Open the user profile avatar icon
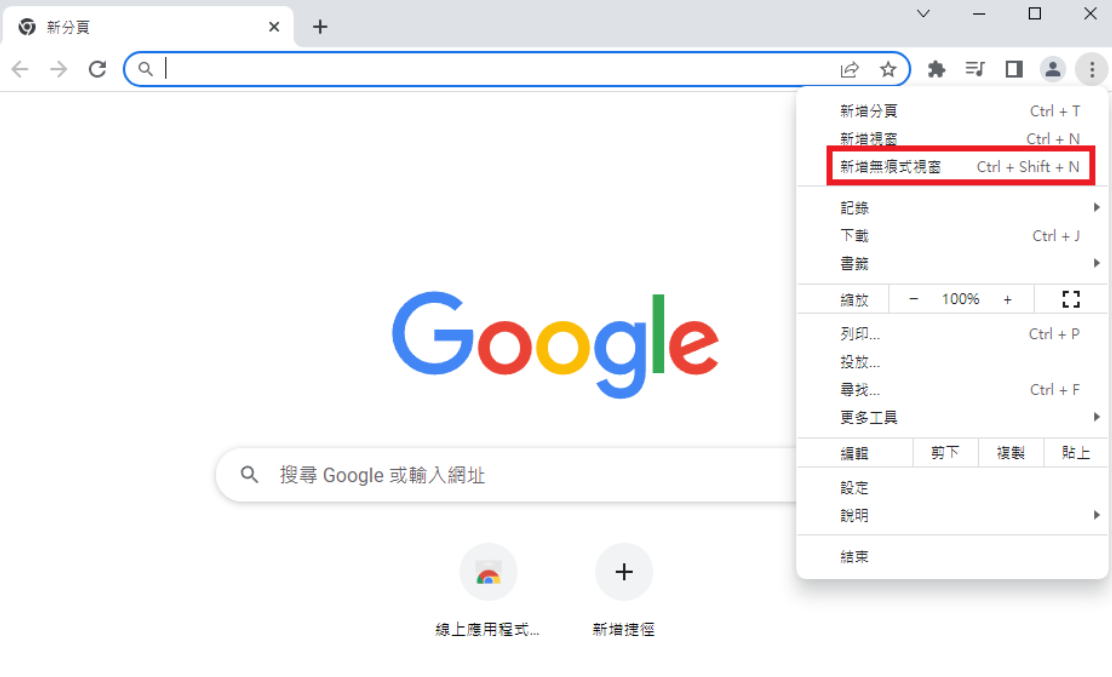 1053,69
